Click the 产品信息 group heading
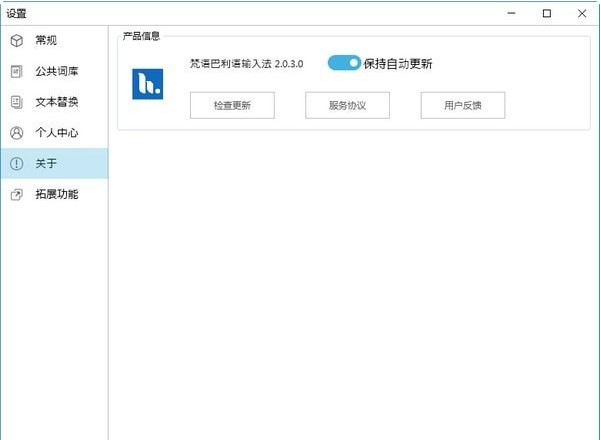Screen dimensions: 601x440 [141, 36]
